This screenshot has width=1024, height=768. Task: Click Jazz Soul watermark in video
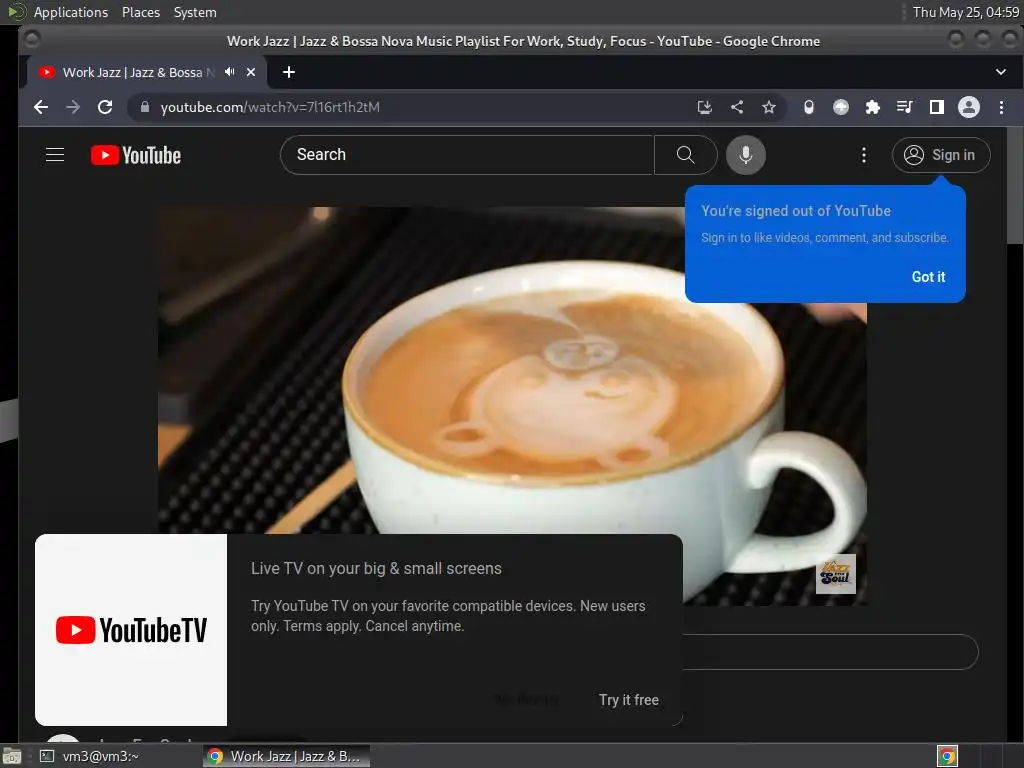pyautogui.click(x=835, y=573)
